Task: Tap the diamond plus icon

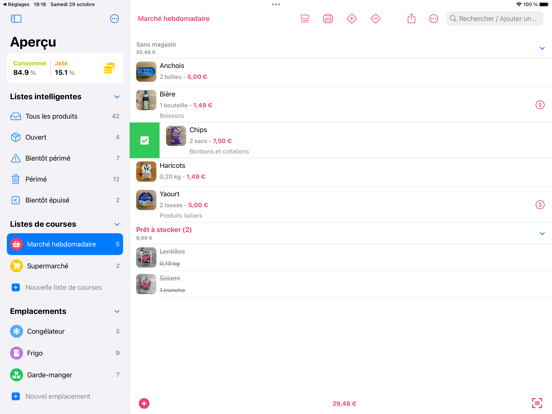Action: coord(352,19)
